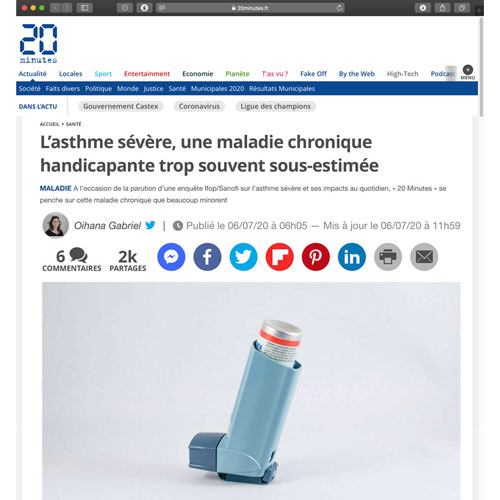Show Safari tab overview

pyautogui.click(x=462, y=8)
